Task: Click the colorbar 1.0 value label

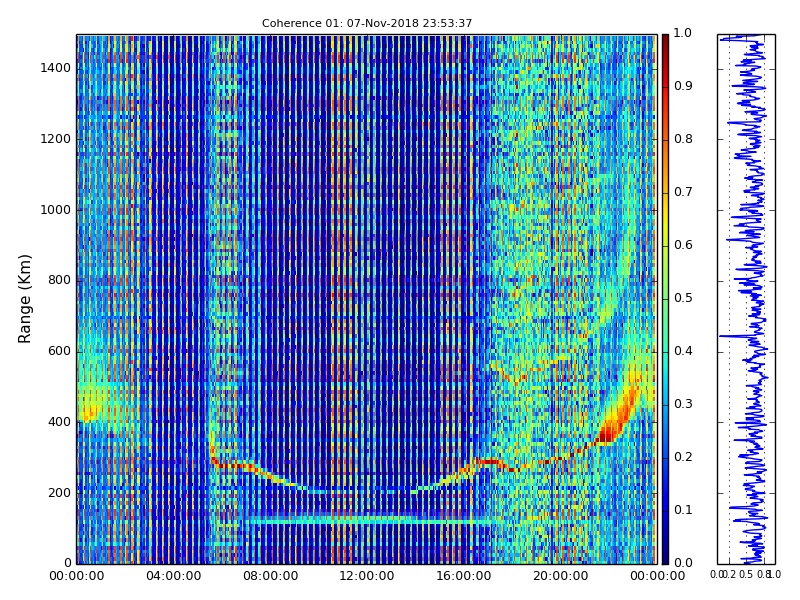Action: click(x=683, y=33)
